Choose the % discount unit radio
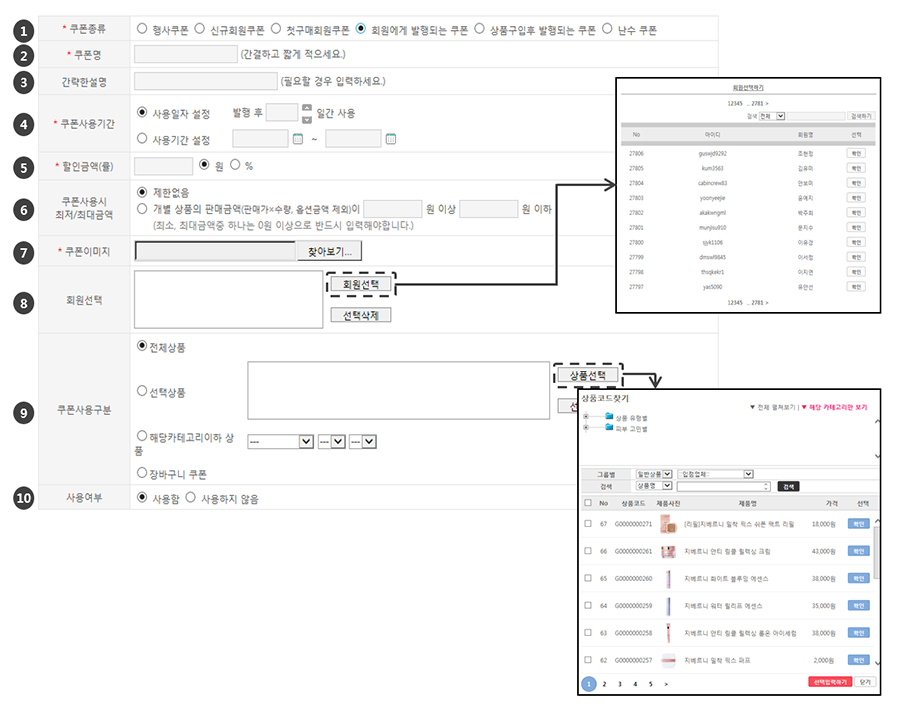 click(x=236, y=165)
